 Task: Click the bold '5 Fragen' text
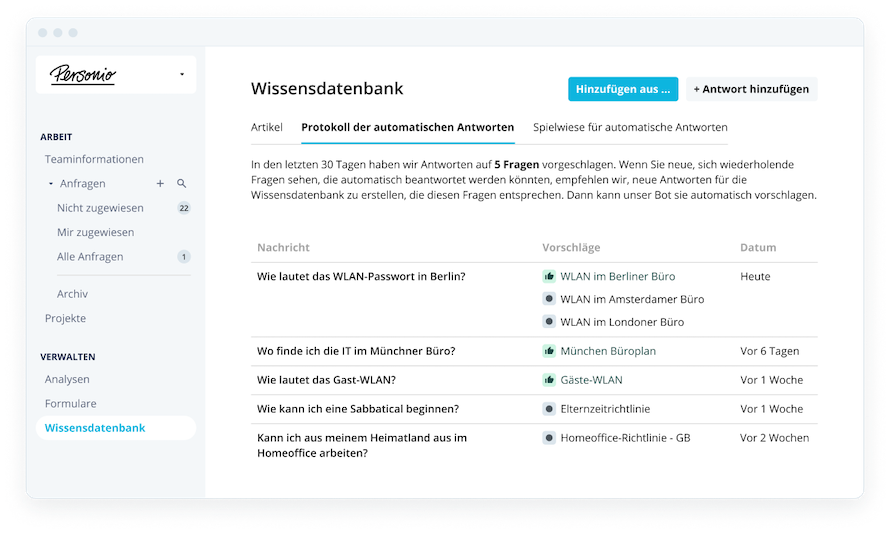pos(517,165)
